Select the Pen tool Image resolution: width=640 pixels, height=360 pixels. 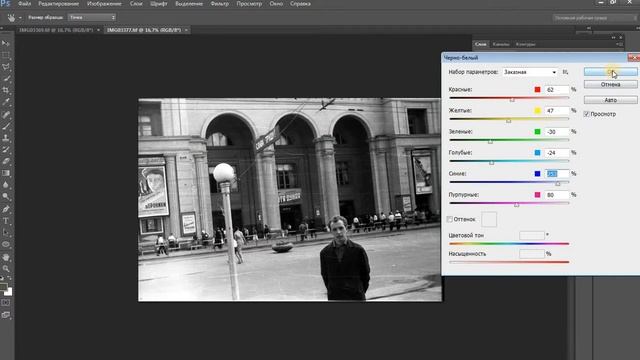(x=6, y=209)
